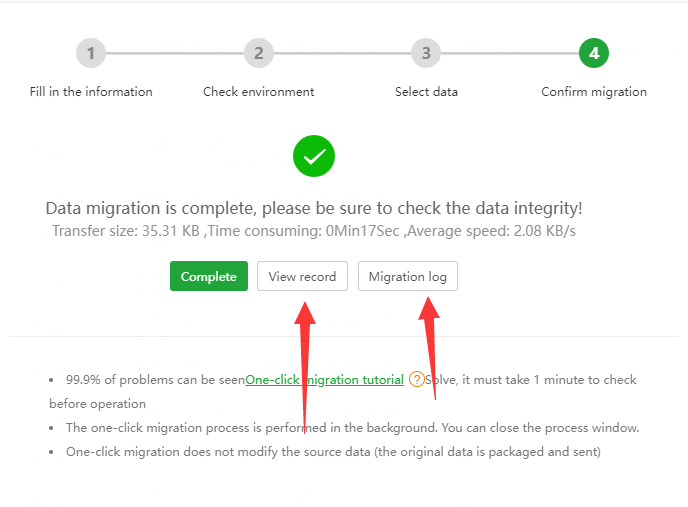Click the progress line between steps 2 and 3

pyautogui.click(x=342, y=53)
